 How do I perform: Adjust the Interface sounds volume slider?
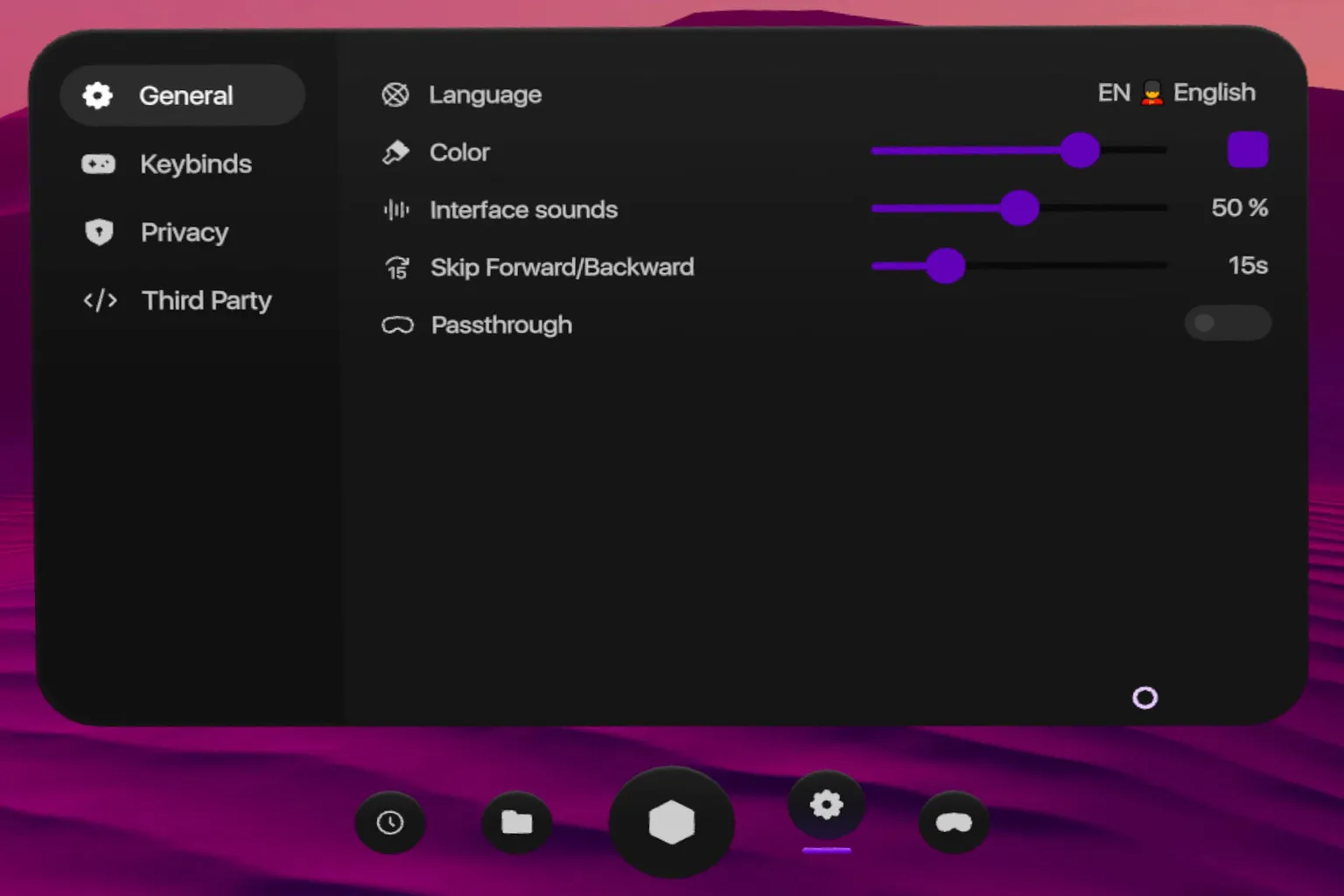point(1019,208)
